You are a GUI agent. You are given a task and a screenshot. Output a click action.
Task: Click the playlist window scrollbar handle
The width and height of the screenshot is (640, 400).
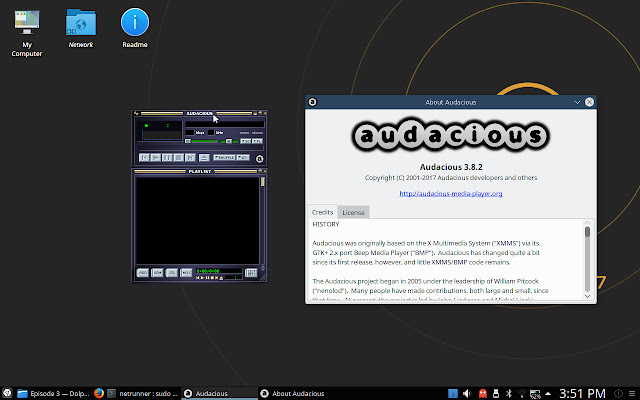pos(263,182)
